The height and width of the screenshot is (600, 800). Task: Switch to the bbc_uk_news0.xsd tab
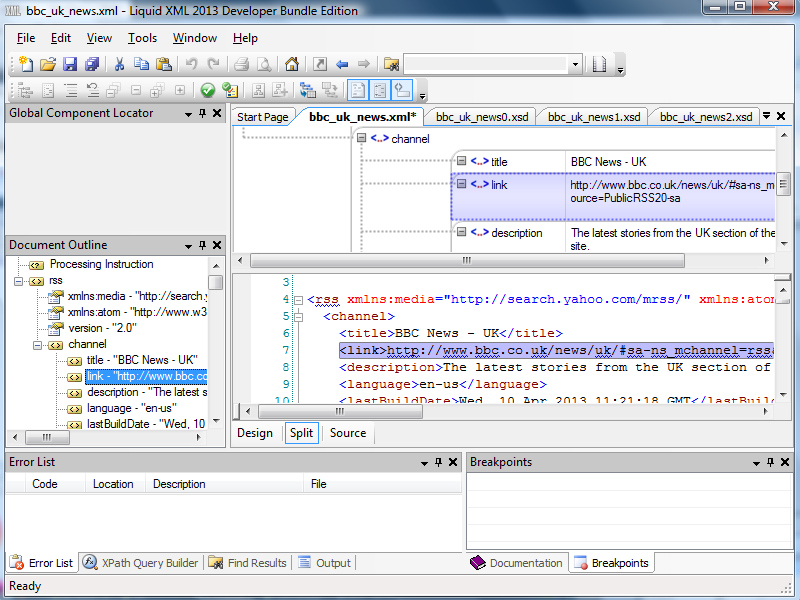click(x=482, y=117)
